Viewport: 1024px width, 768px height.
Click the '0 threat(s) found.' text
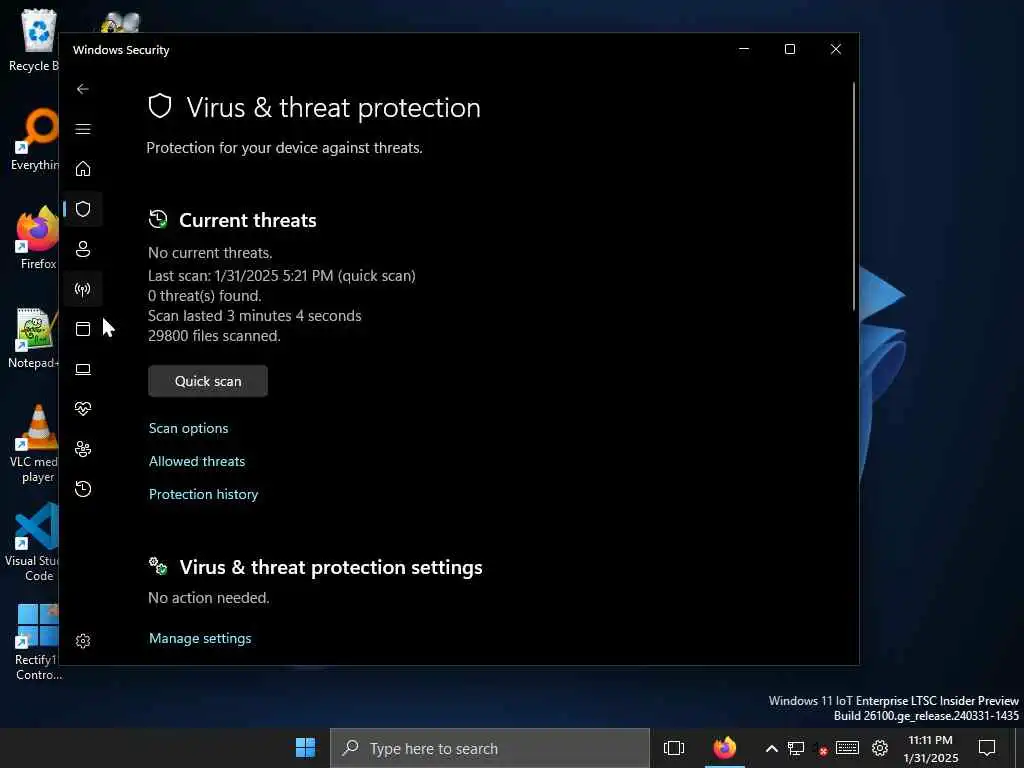point(204,296)
